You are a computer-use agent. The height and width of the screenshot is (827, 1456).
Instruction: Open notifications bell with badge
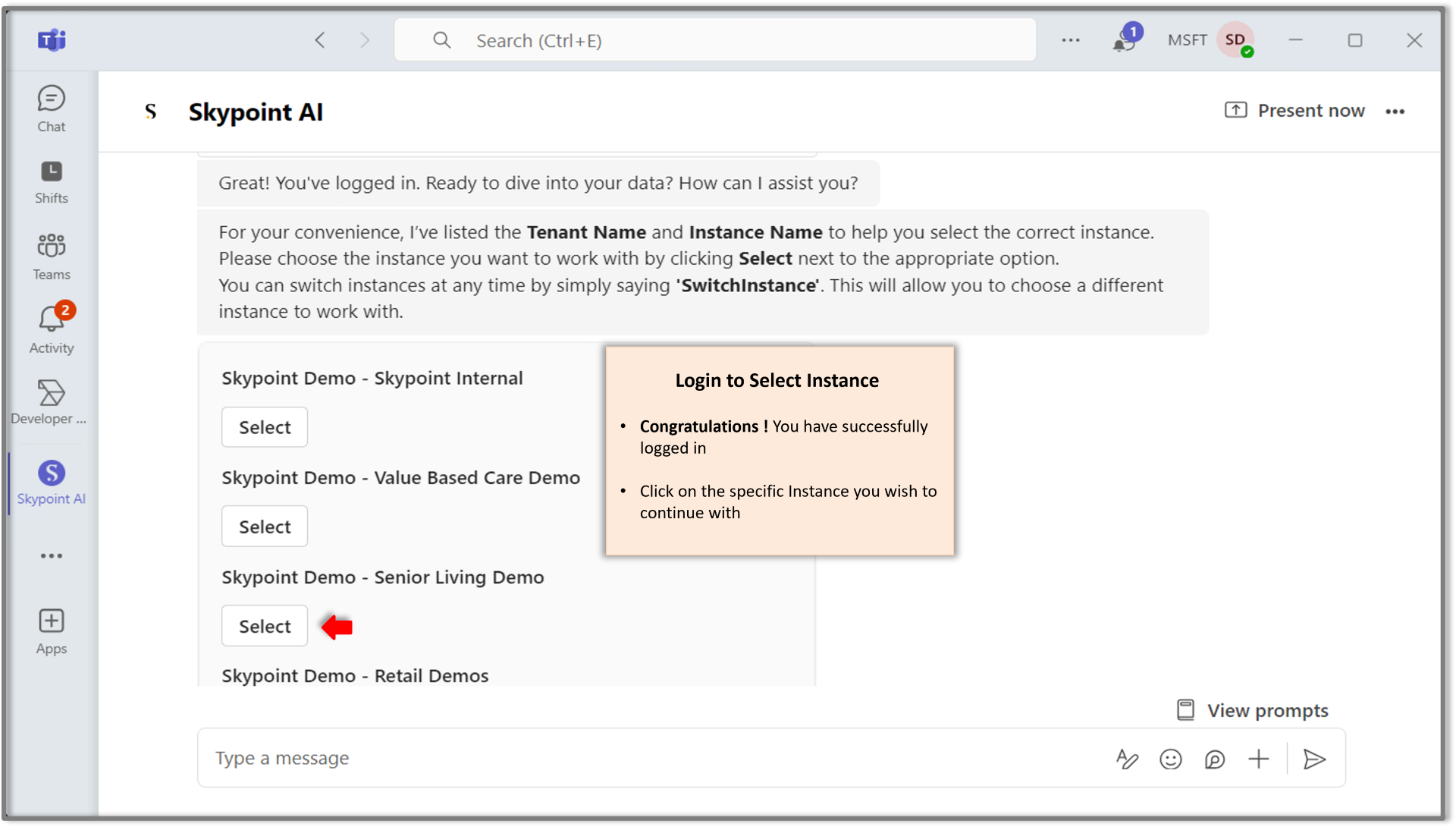pyautogui.click(x=1126, y=39)
